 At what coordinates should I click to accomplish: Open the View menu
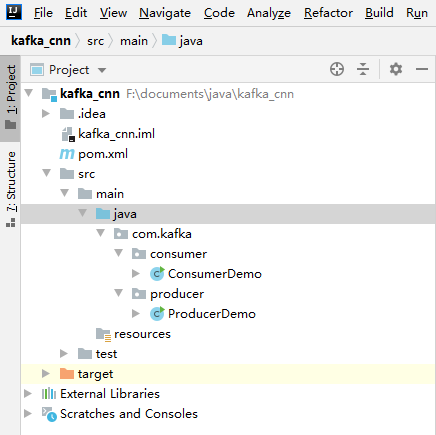(113, 13)
